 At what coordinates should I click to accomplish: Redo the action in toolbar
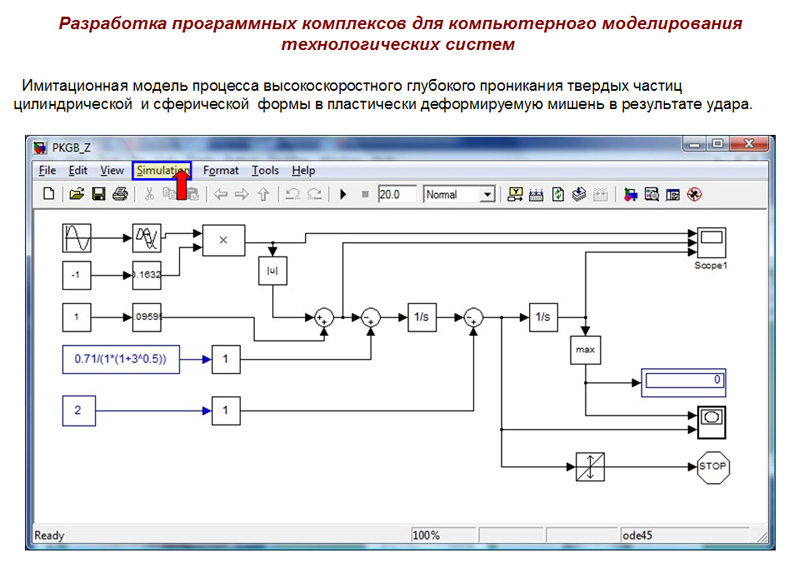tap(314, 194)
